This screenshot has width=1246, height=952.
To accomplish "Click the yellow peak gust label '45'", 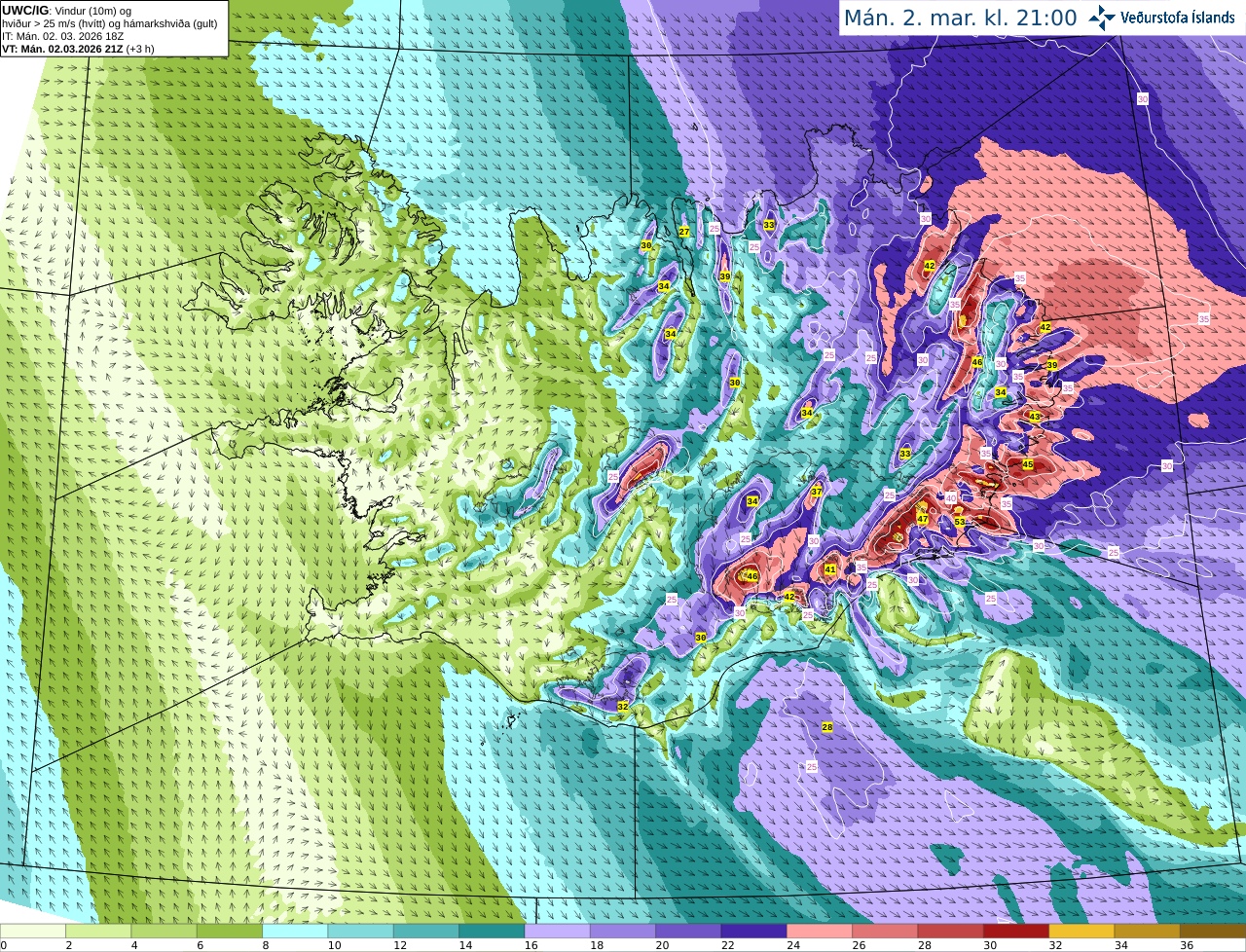I will (1028, 464).
